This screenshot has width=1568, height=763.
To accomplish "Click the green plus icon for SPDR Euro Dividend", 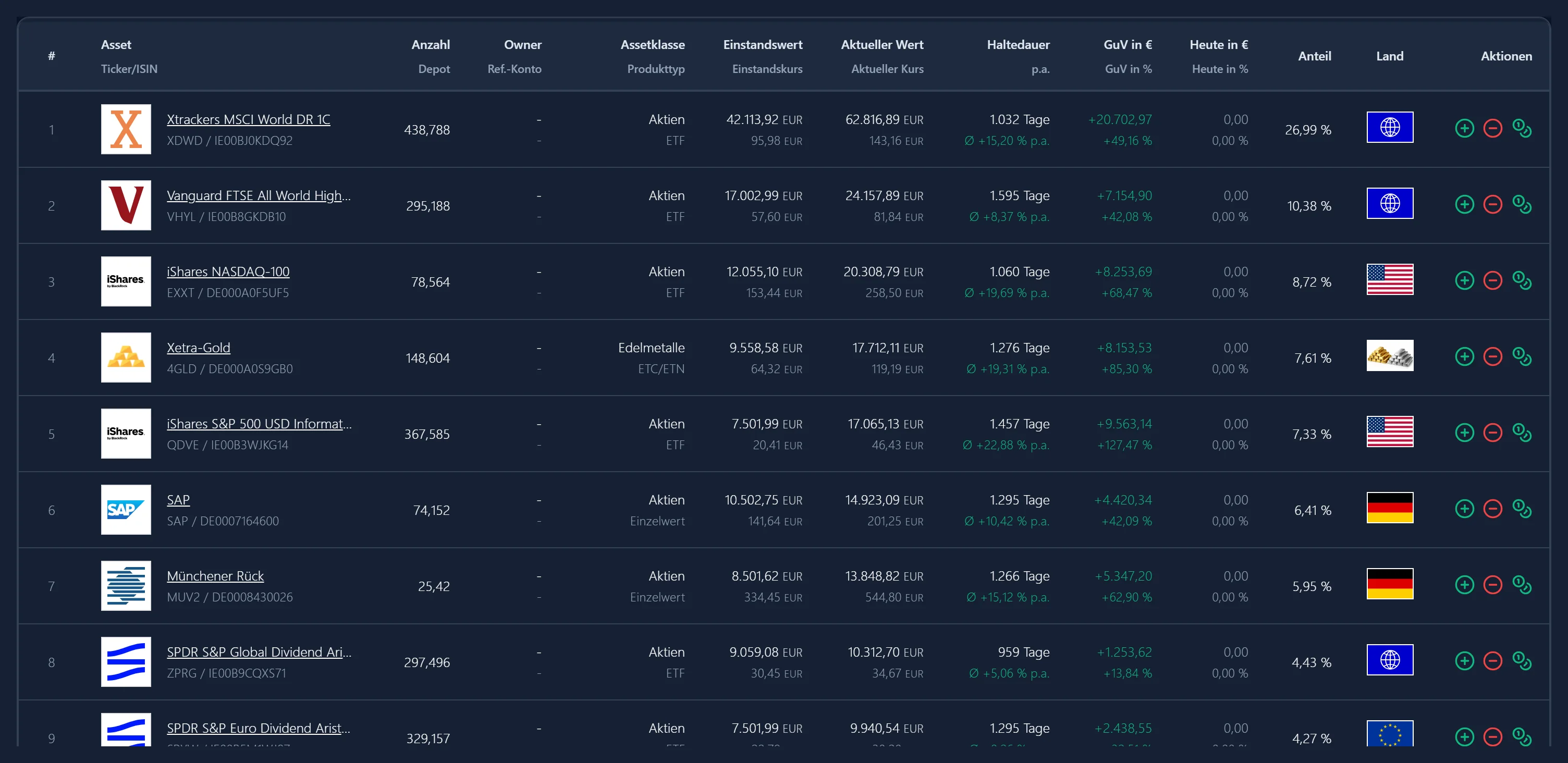I will tap(1464, 737).
